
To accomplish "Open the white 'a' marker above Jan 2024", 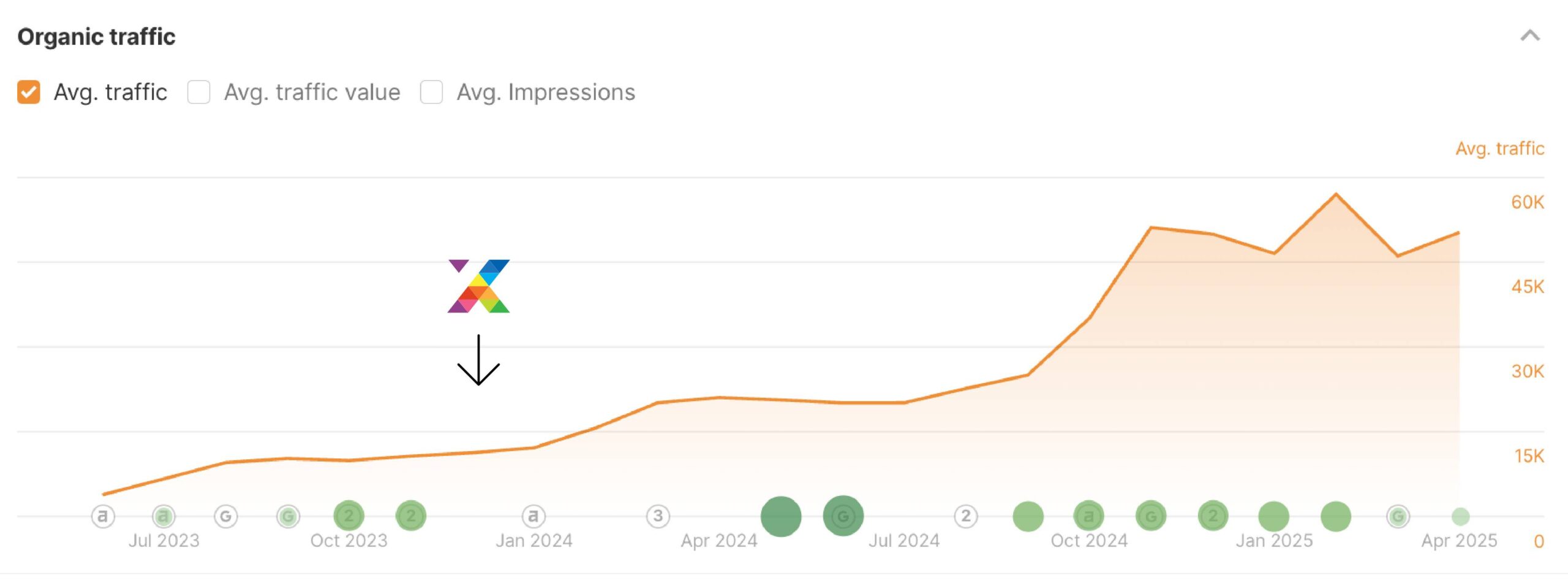I will pyautogui.click(x=533, y=516).
